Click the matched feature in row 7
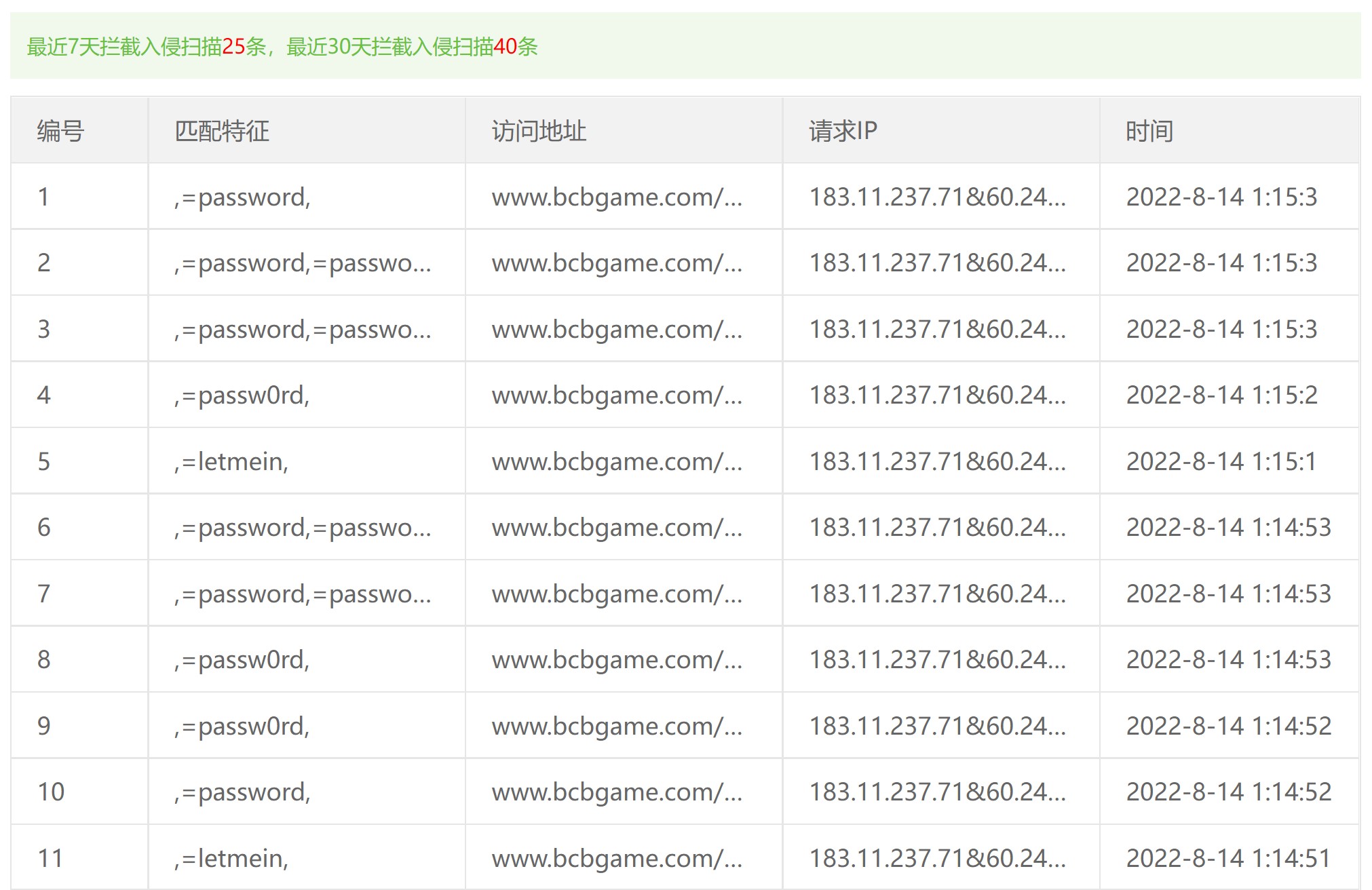1372x890 pixels. [303, 594]
